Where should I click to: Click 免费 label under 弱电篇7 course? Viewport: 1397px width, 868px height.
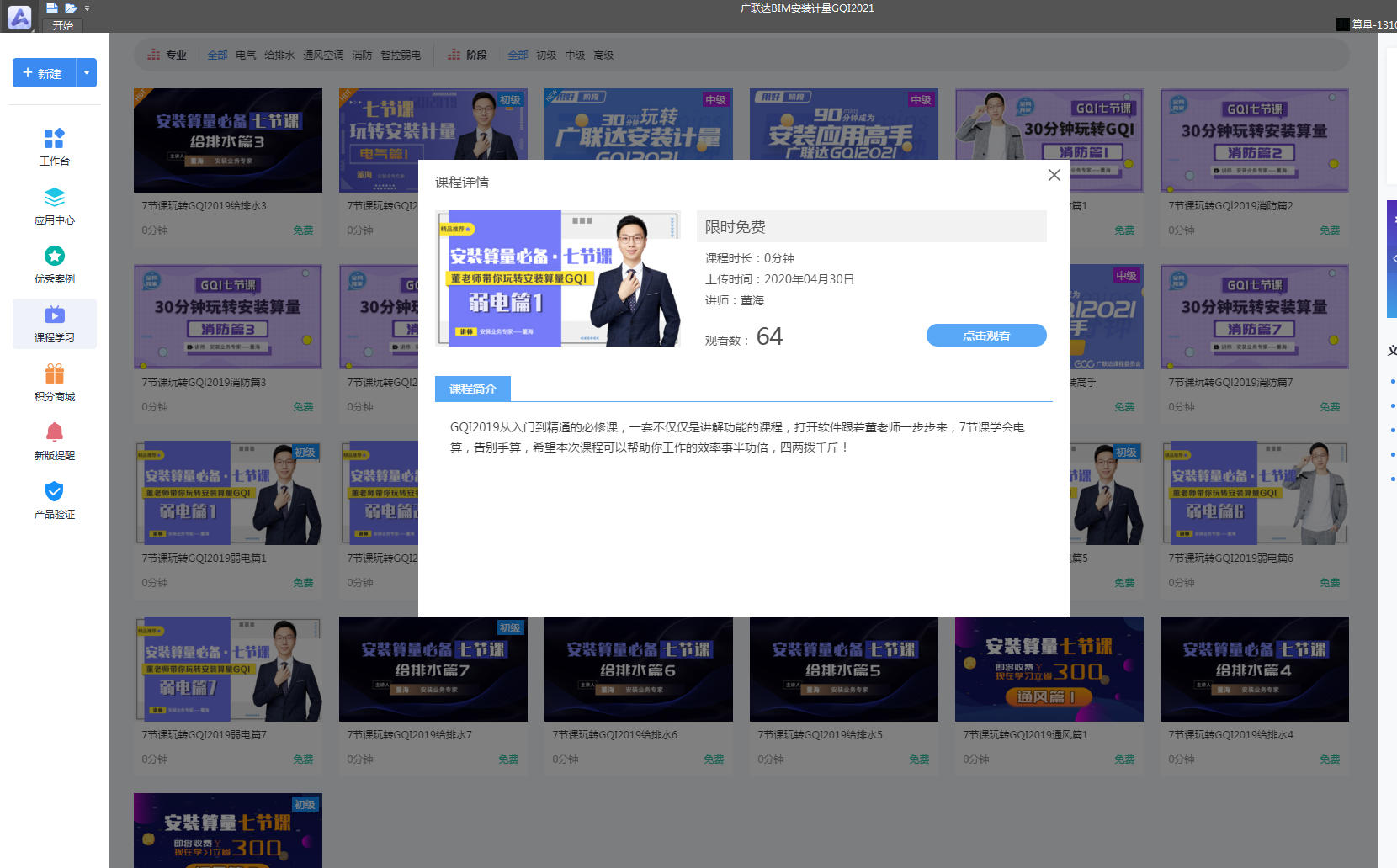coord(303,759)
